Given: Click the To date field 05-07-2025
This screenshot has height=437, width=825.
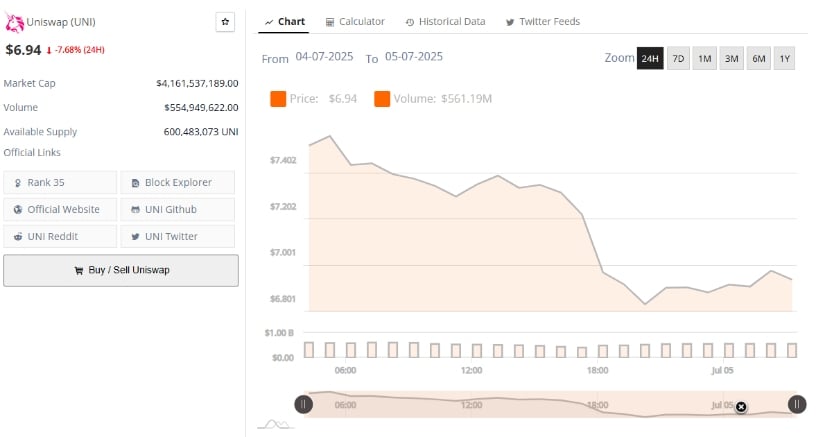Looking at the screenshot, I should tap(414, 57).
